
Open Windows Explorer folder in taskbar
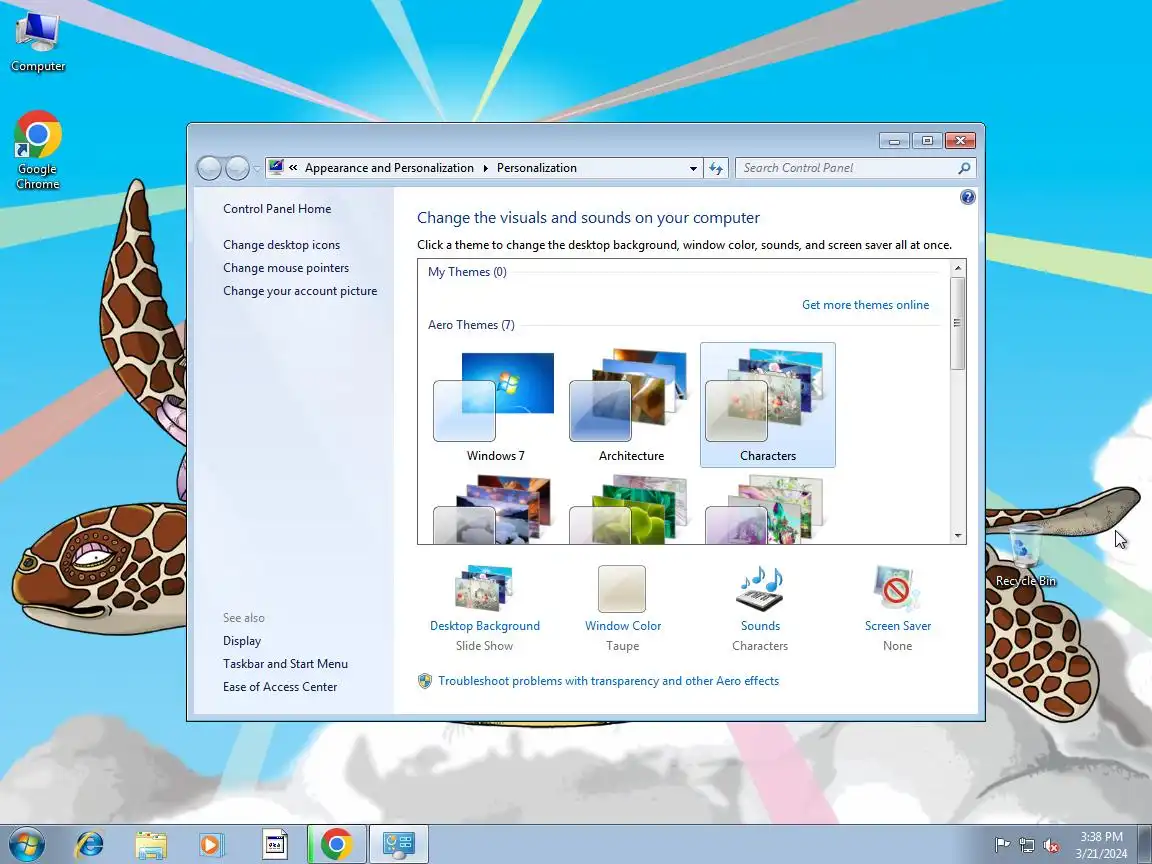pos(151,845)
